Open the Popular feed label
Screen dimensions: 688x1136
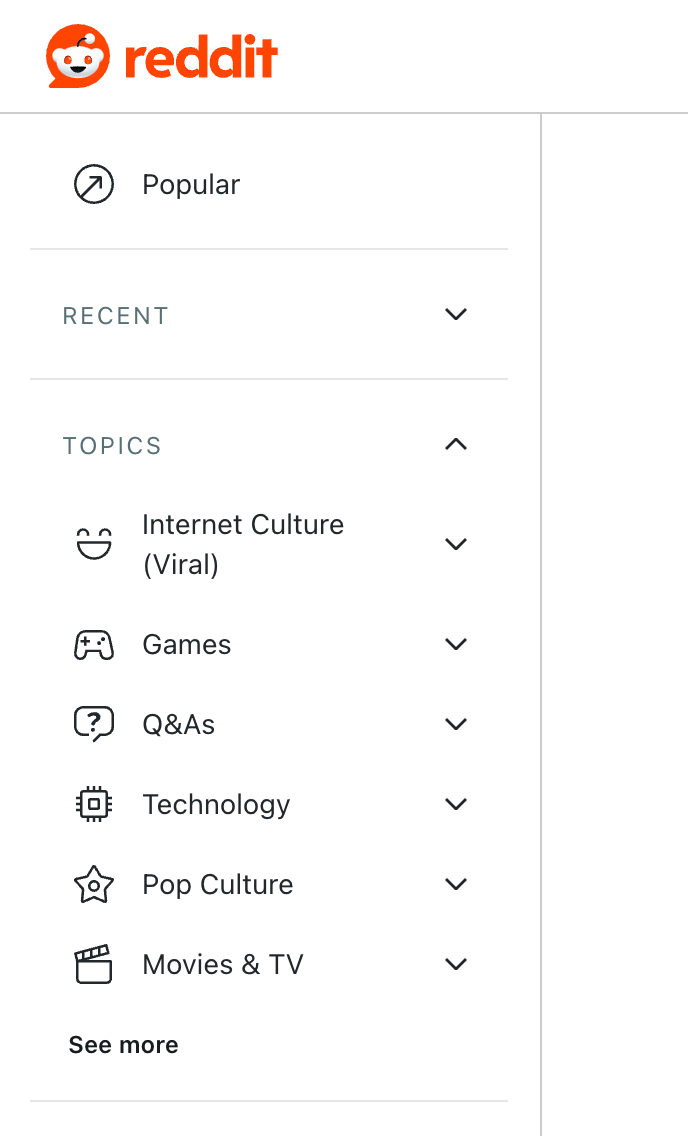point(191,185)
